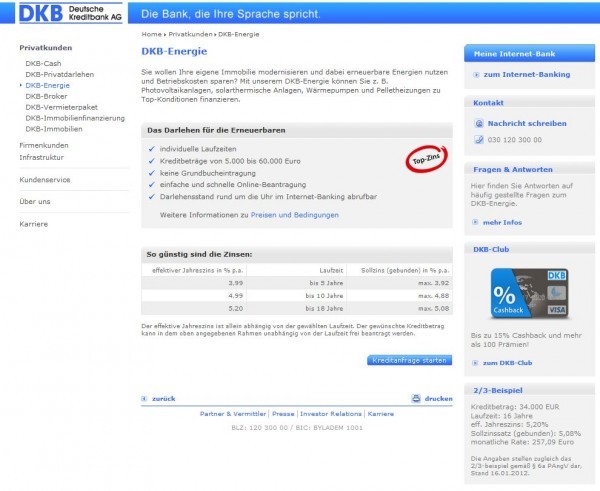
Task: Open Karriere in the left sidebar
Action: point(34,224)
